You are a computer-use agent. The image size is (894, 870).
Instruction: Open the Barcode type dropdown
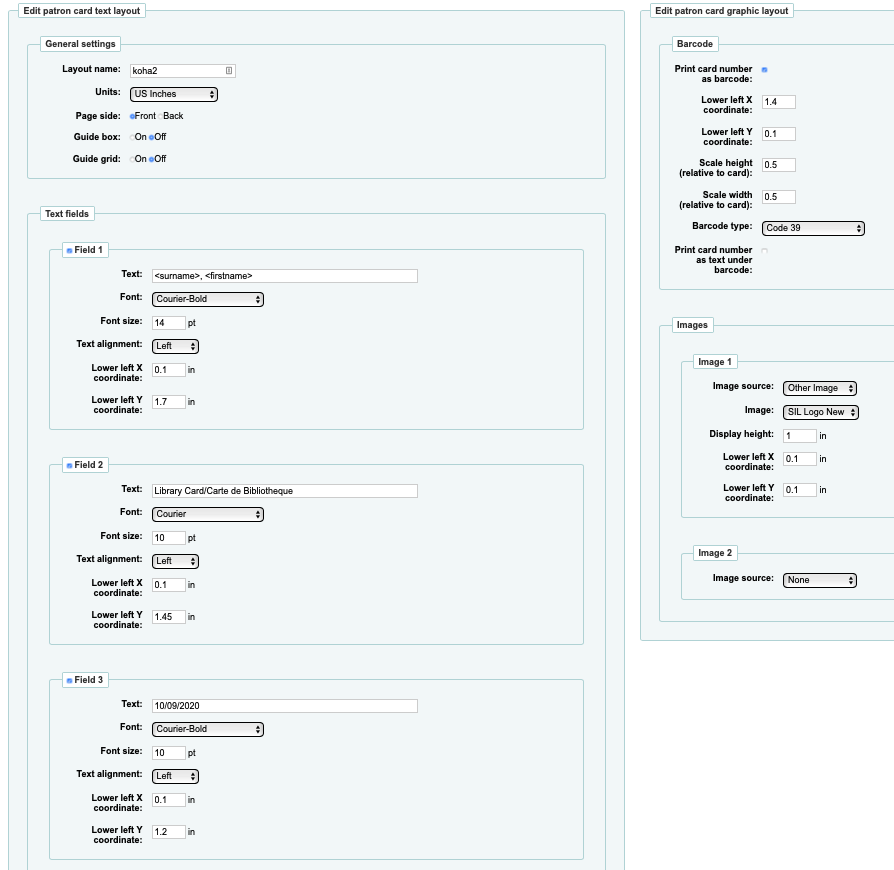click(812, 228)
